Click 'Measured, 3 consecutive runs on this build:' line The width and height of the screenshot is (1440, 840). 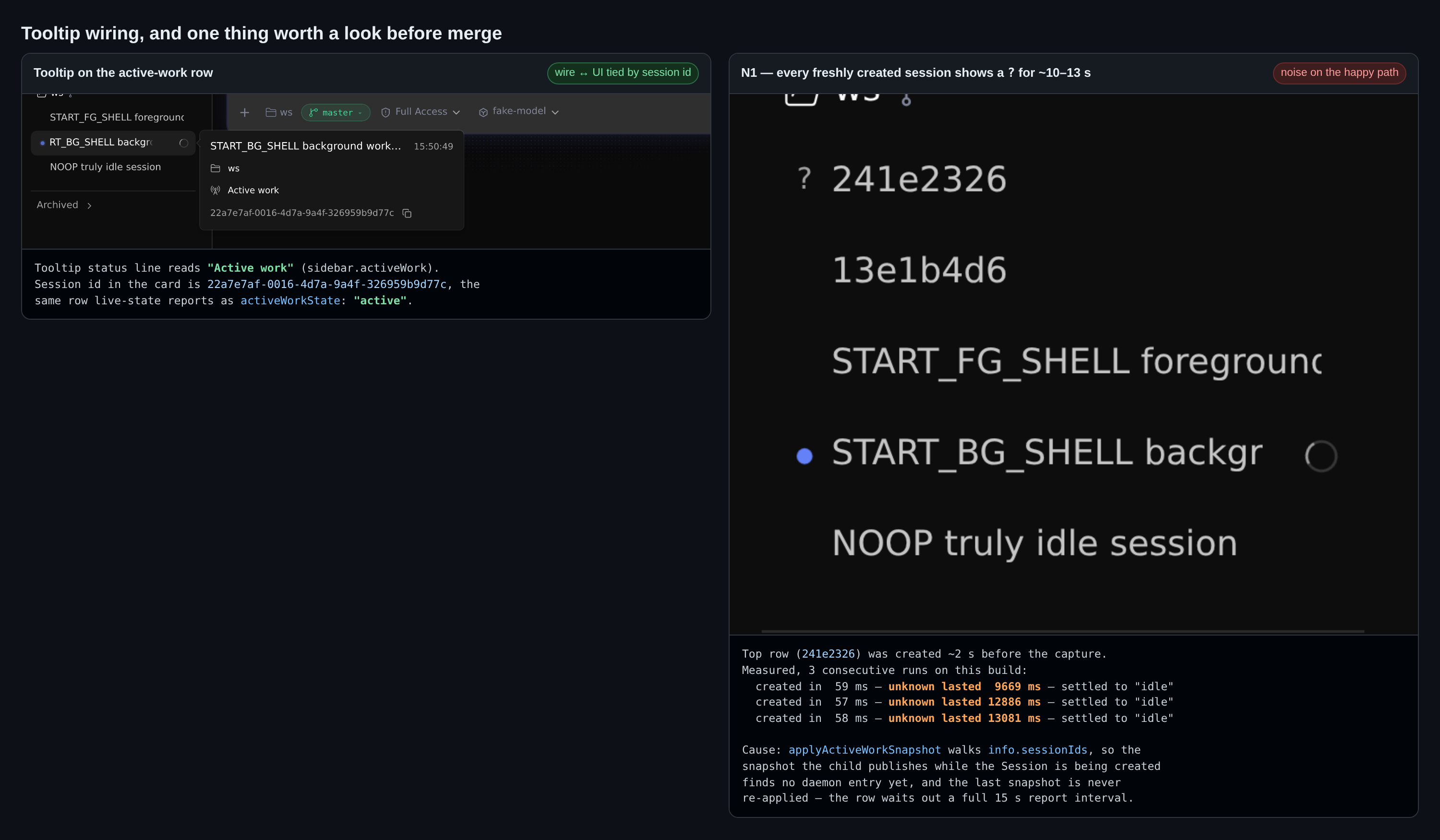(x=885, y=670)
